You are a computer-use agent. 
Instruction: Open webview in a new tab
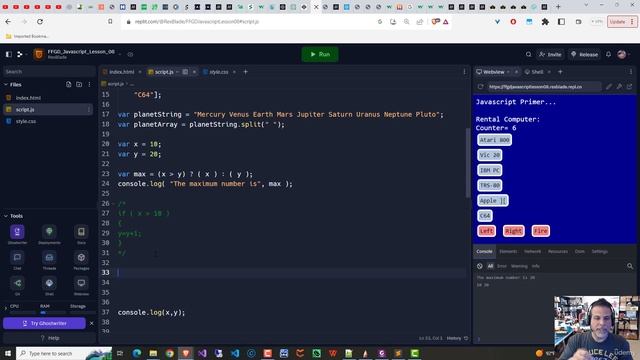629,87
